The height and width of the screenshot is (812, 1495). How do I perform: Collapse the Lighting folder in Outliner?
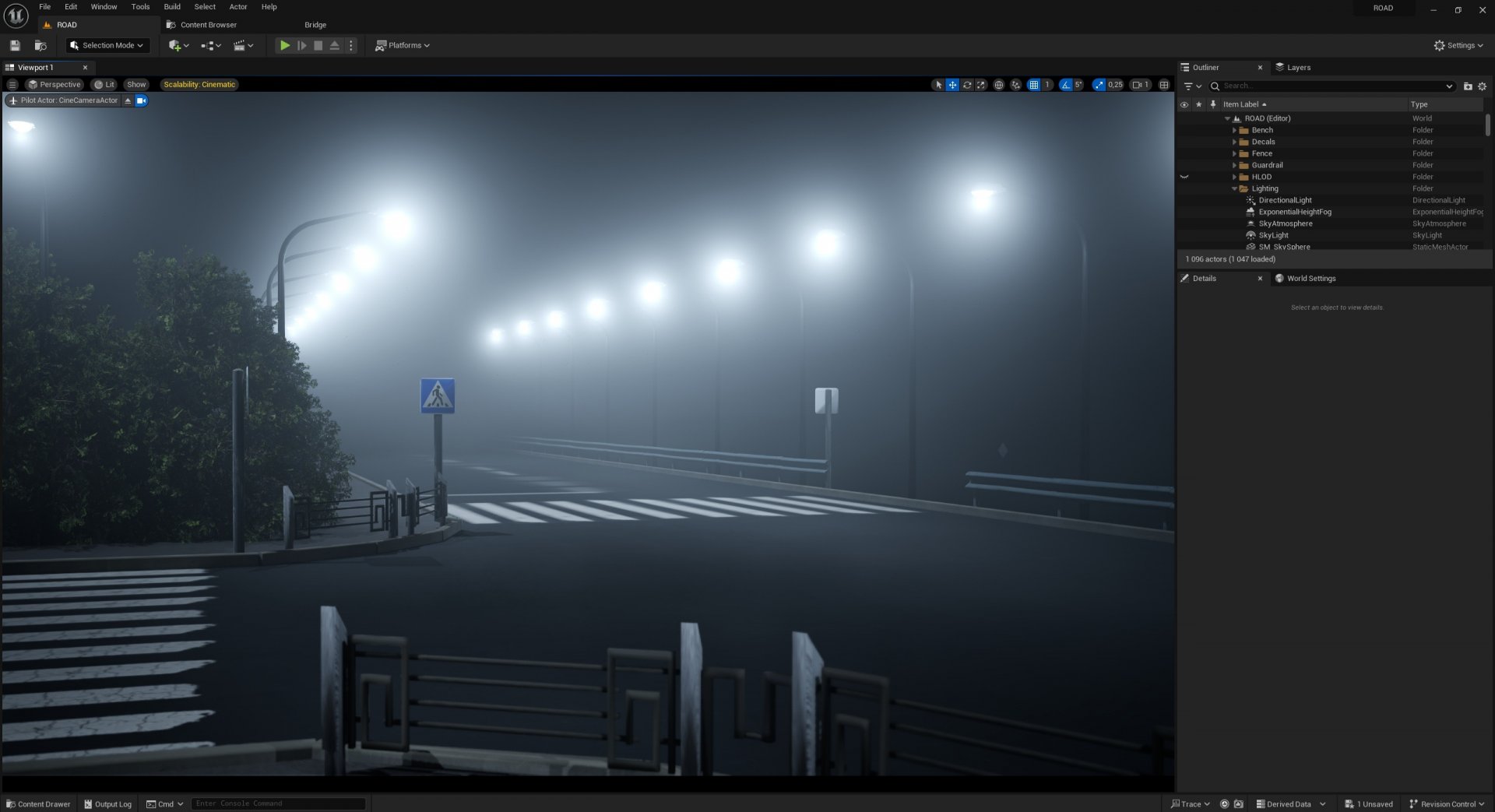1234,189
